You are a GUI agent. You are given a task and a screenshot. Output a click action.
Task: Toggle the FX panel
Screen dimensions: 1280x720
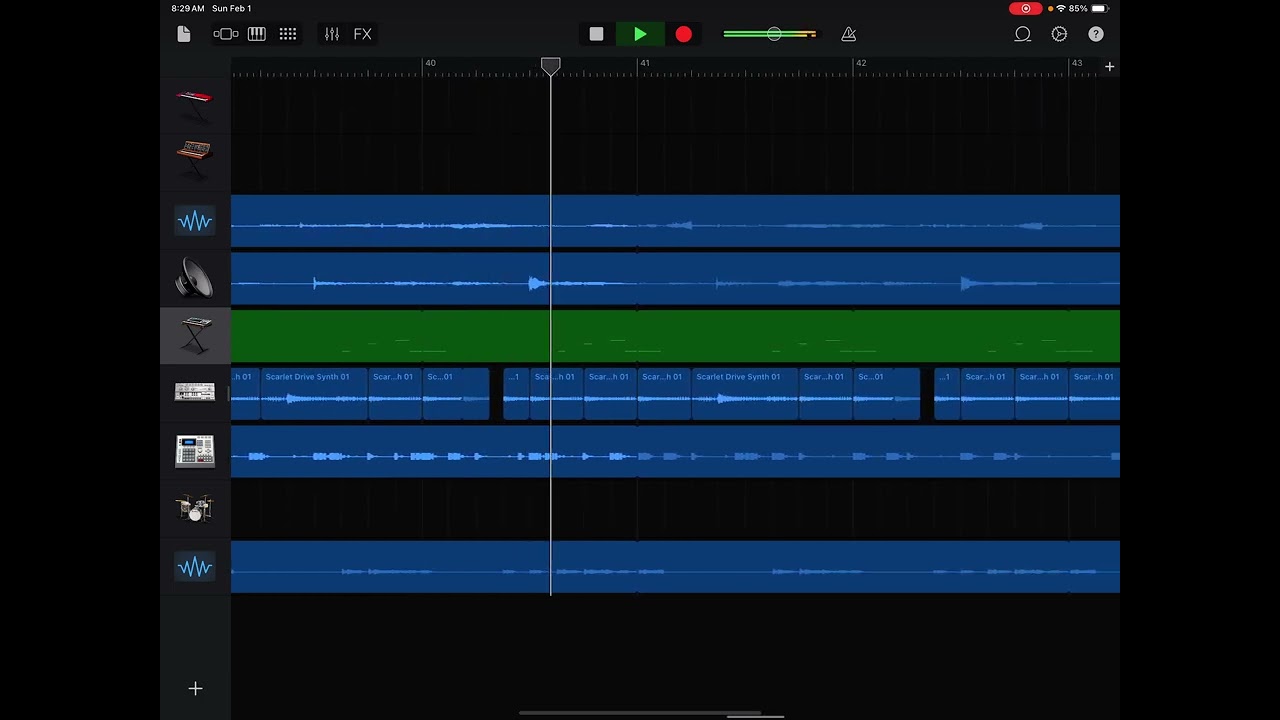pyautogui.click(x=362, y=34)
